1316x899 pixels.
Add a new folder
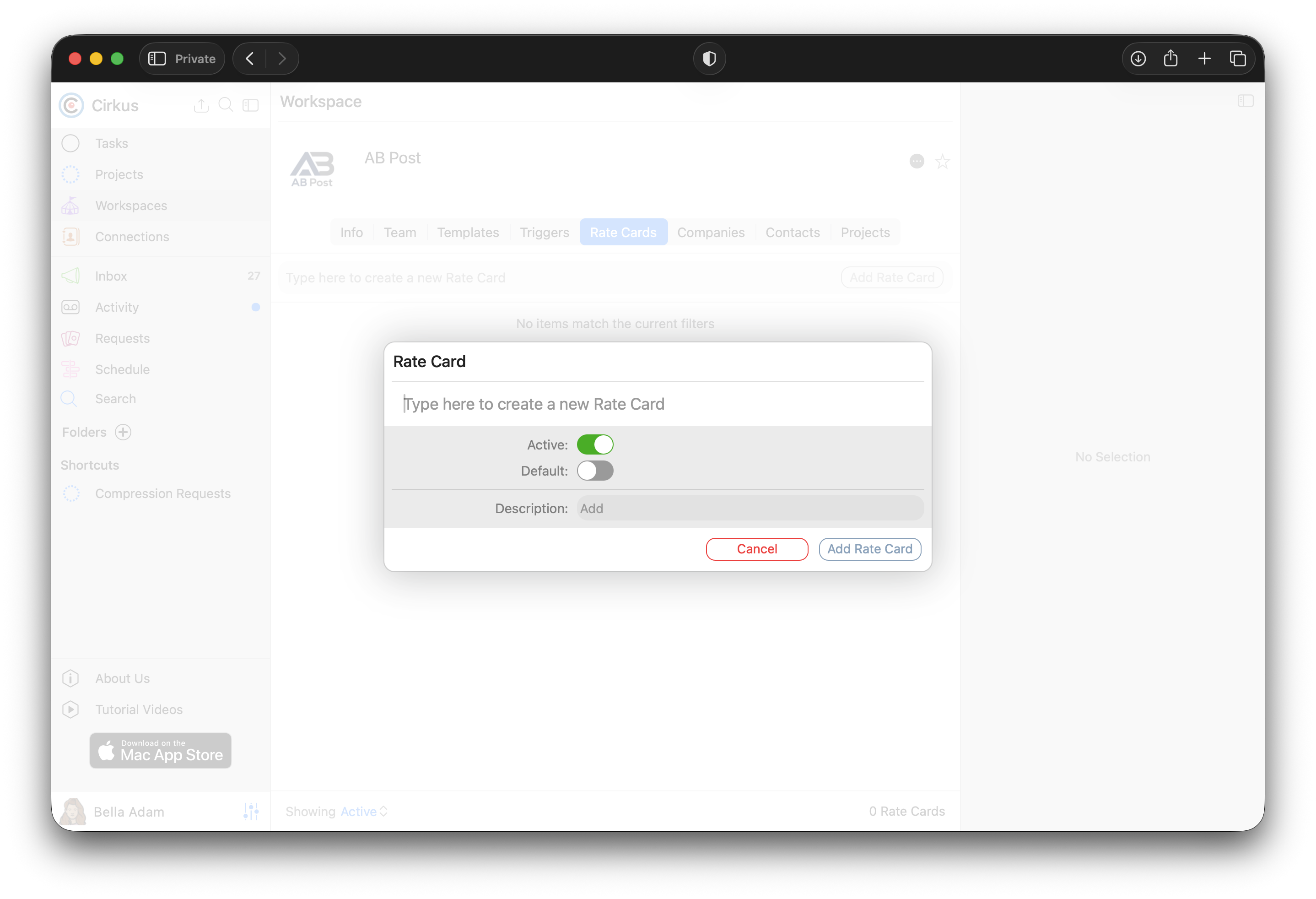point(123,432)
